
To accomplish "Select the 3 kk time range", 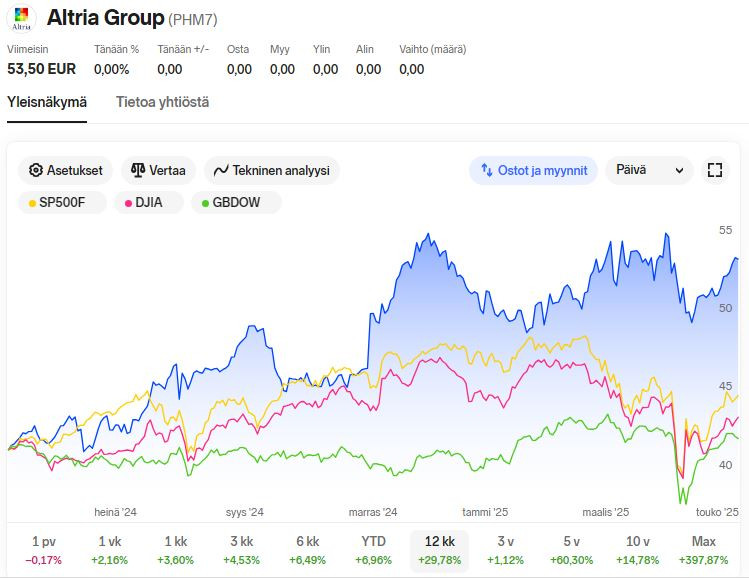I will [241, 550].
